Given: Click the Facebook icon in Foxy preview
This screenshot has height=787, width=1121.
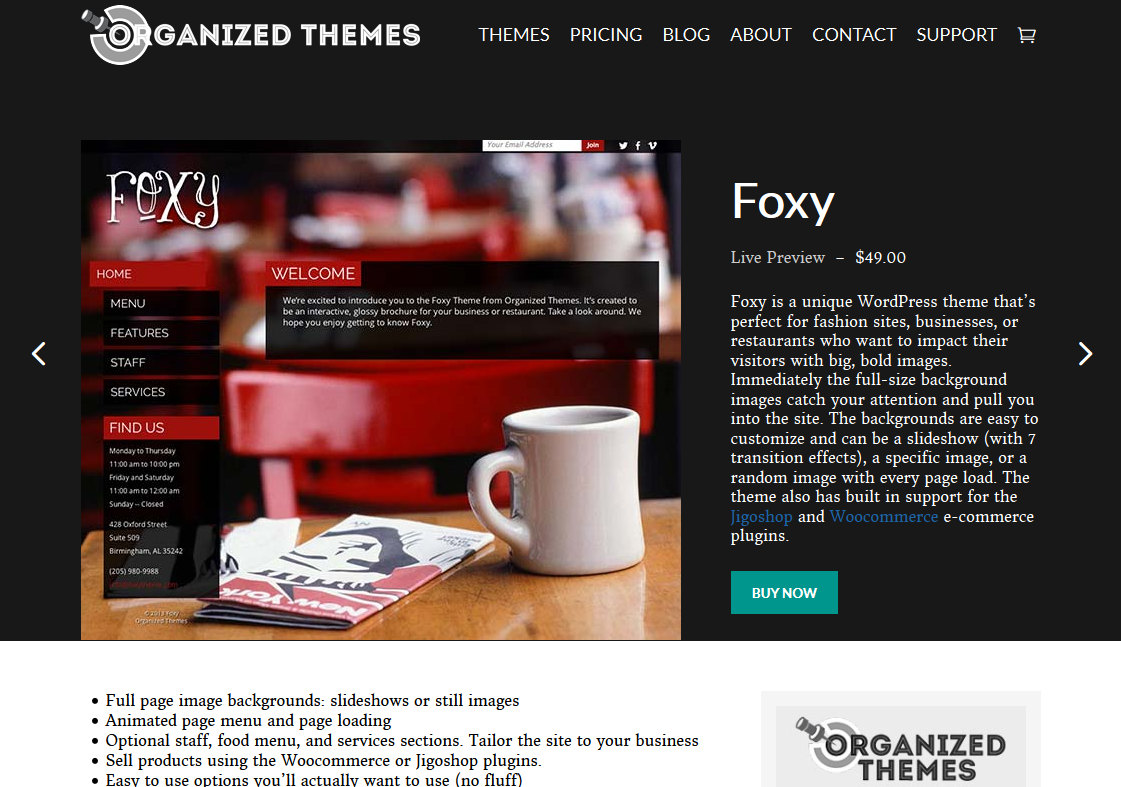Looking at the screenshot, I should point(638,145).
